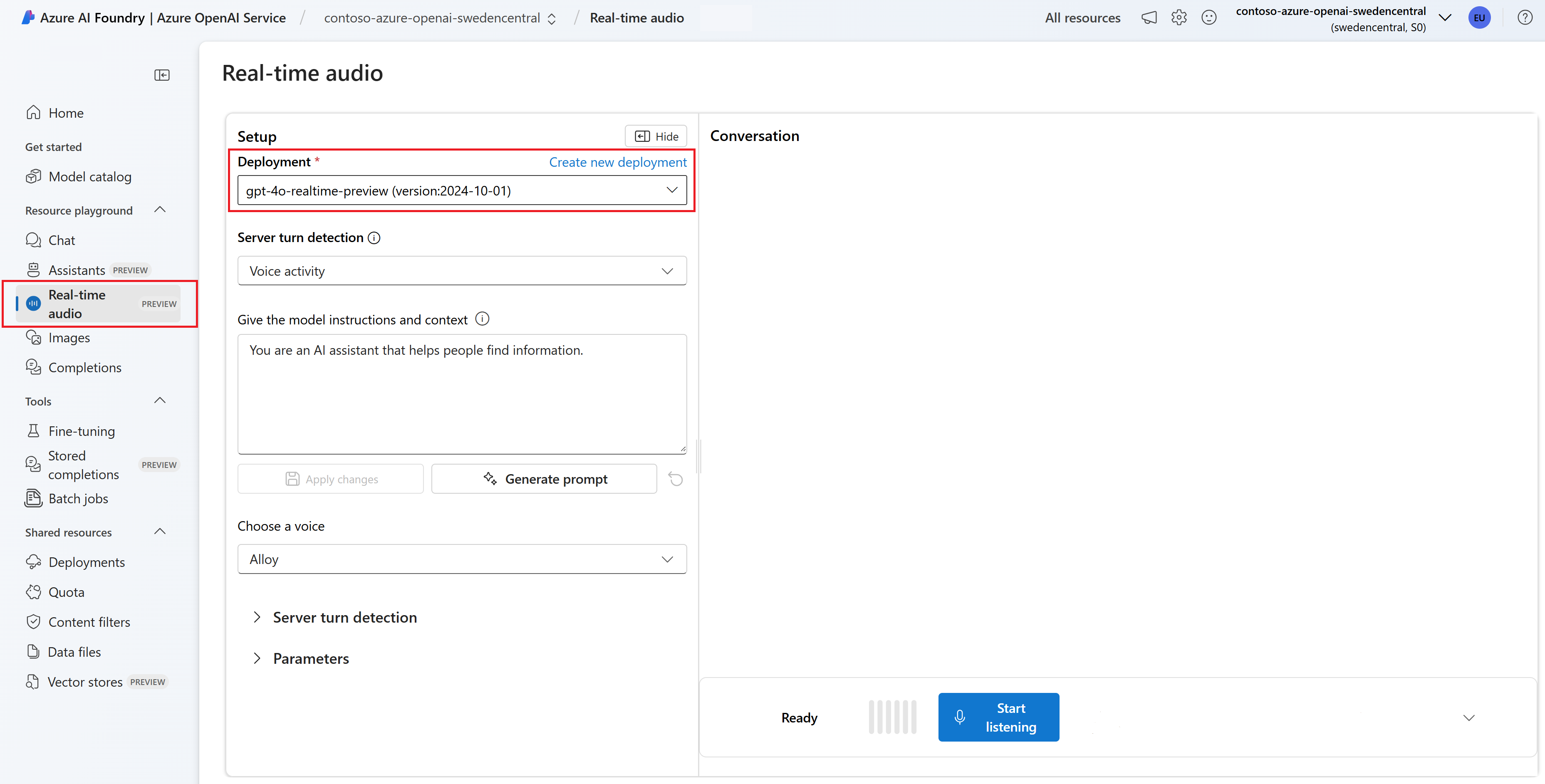1545x784 pixels.
Task: Collapse the Resource playground section
Action: (160, 210)
